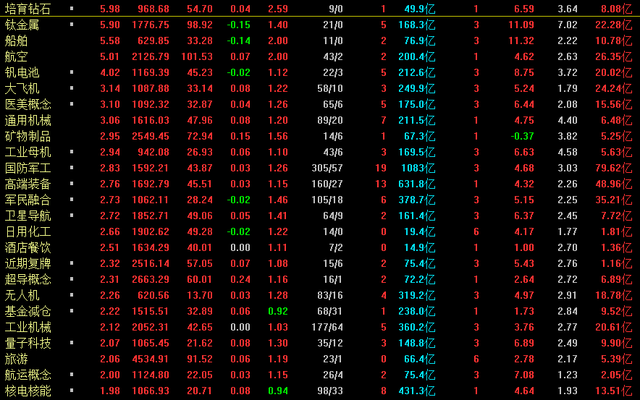Open the 旅游 sector entry
The height and width of the screenshot is (400, 640).
pos(16,359)
